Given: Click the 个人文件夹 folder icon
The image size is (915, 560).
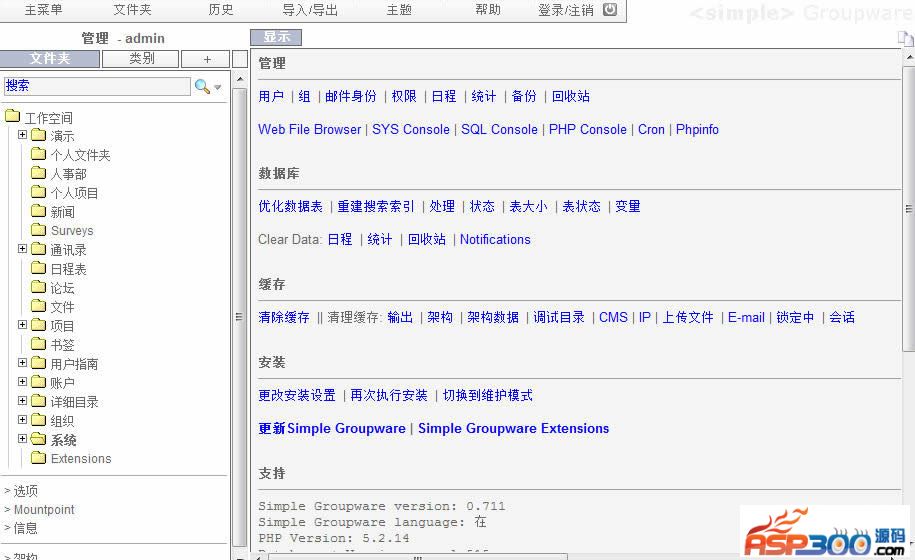Looking at the screenshot, I should click(x=39, y=154).
